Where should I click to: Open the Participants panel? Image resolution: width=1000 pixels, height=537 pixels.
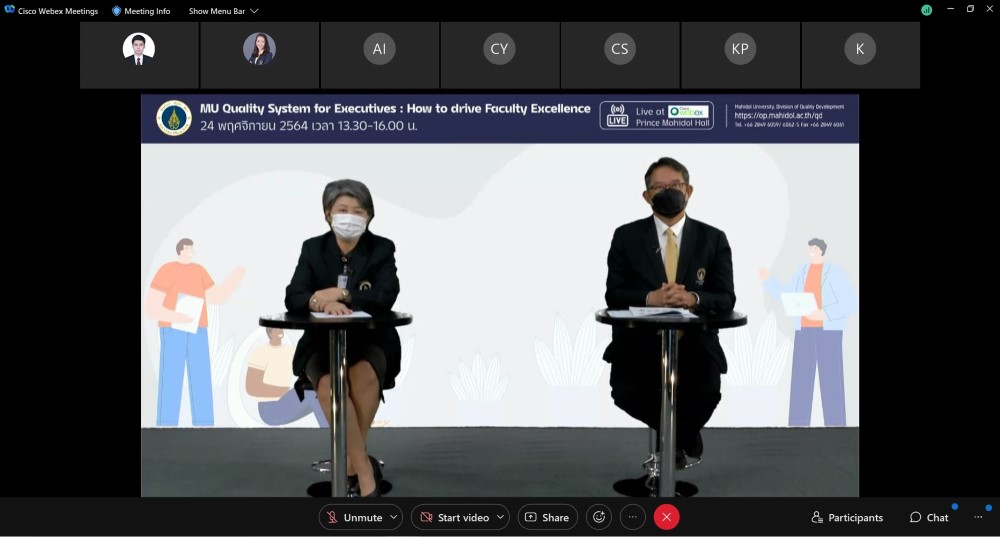(847, 517)
